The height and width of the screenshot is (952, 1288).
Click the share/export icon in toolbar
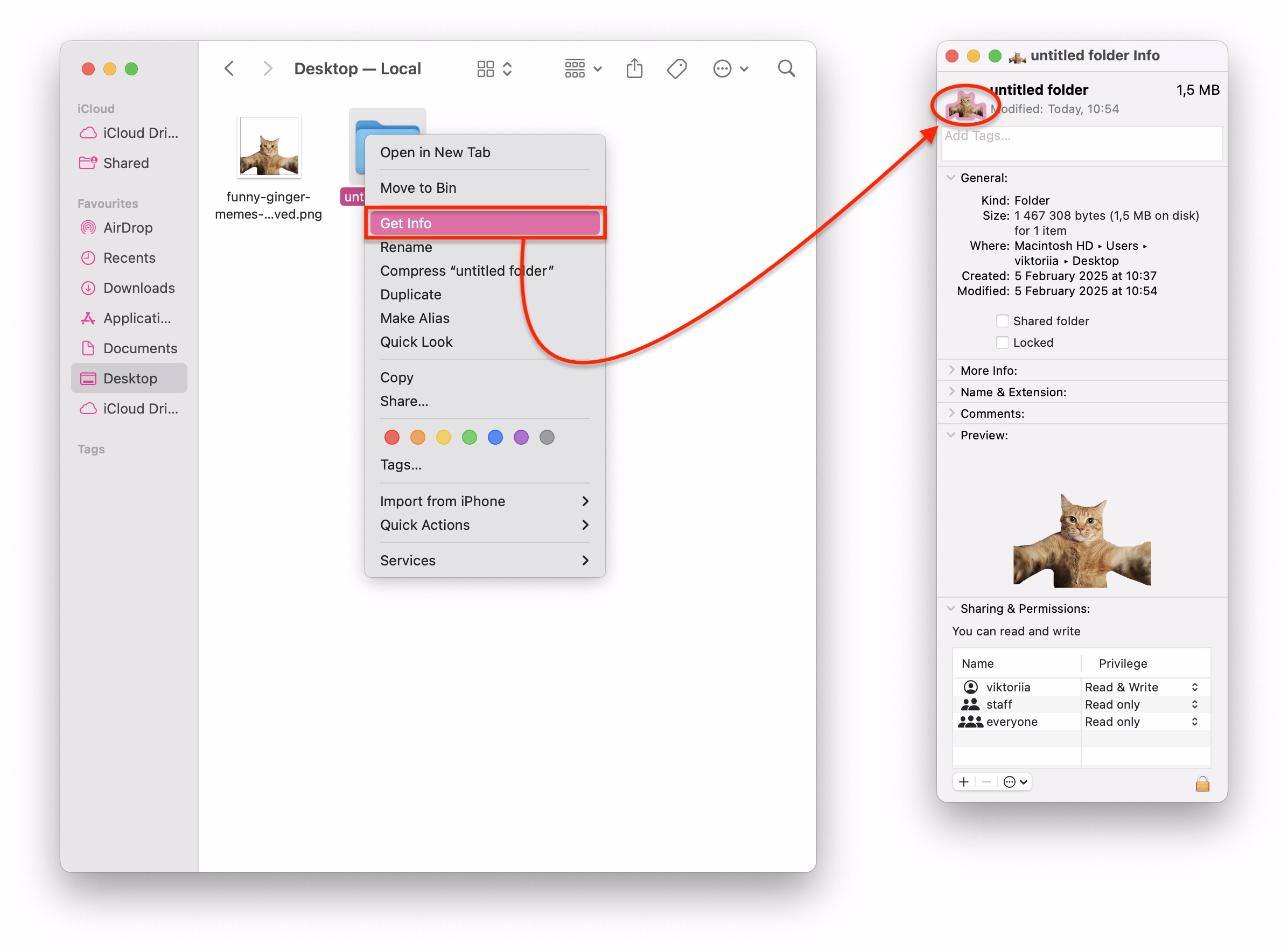tap(634, 68)
